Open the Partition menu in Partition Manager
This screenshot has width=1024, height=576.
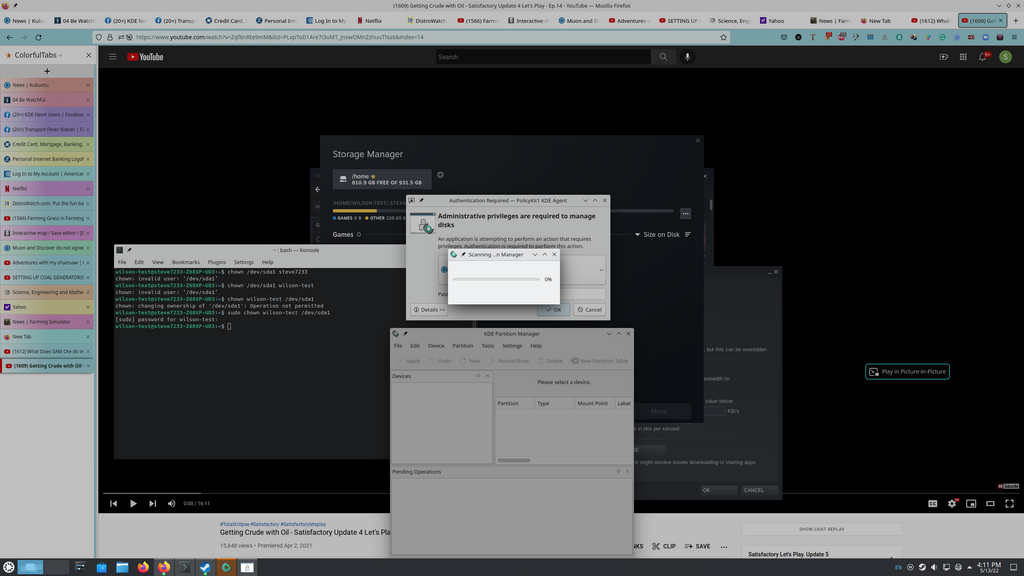(462, 346)
